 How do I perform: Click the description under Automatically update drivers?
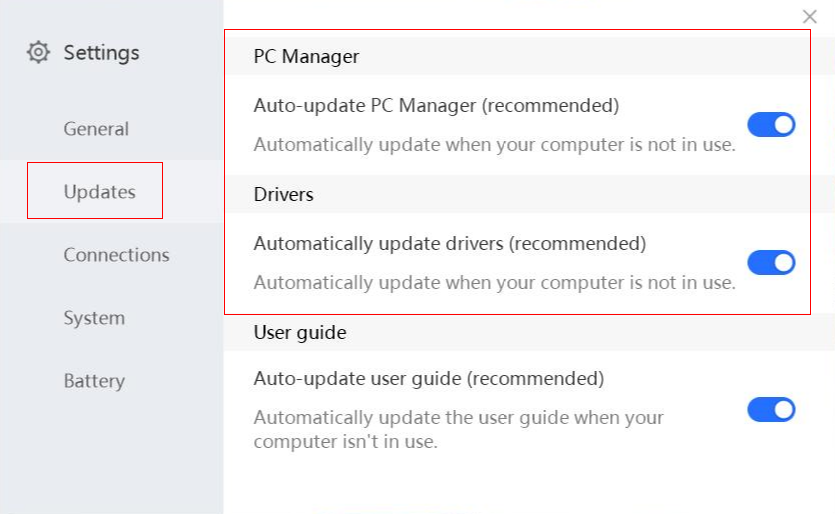click(494, 282)
